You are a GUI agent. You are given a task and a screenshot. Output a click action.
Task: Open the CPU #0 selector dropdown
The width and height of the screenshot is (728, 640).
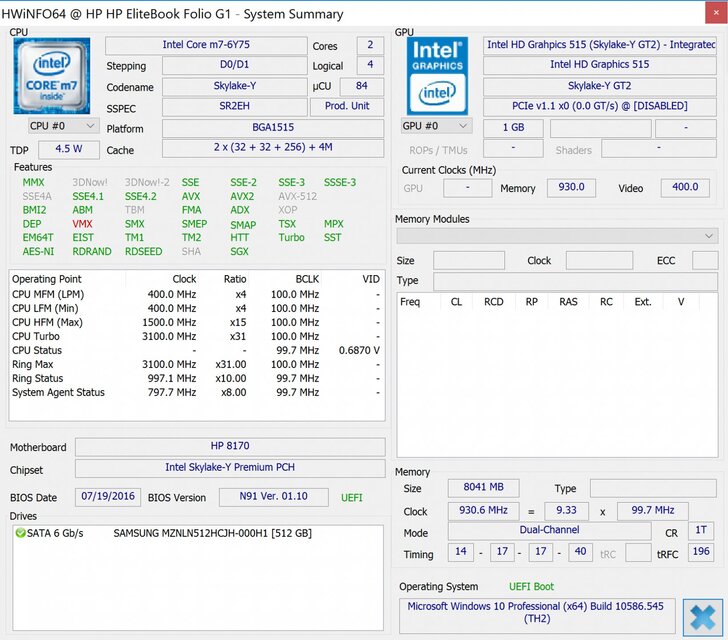tap(63, 126)
